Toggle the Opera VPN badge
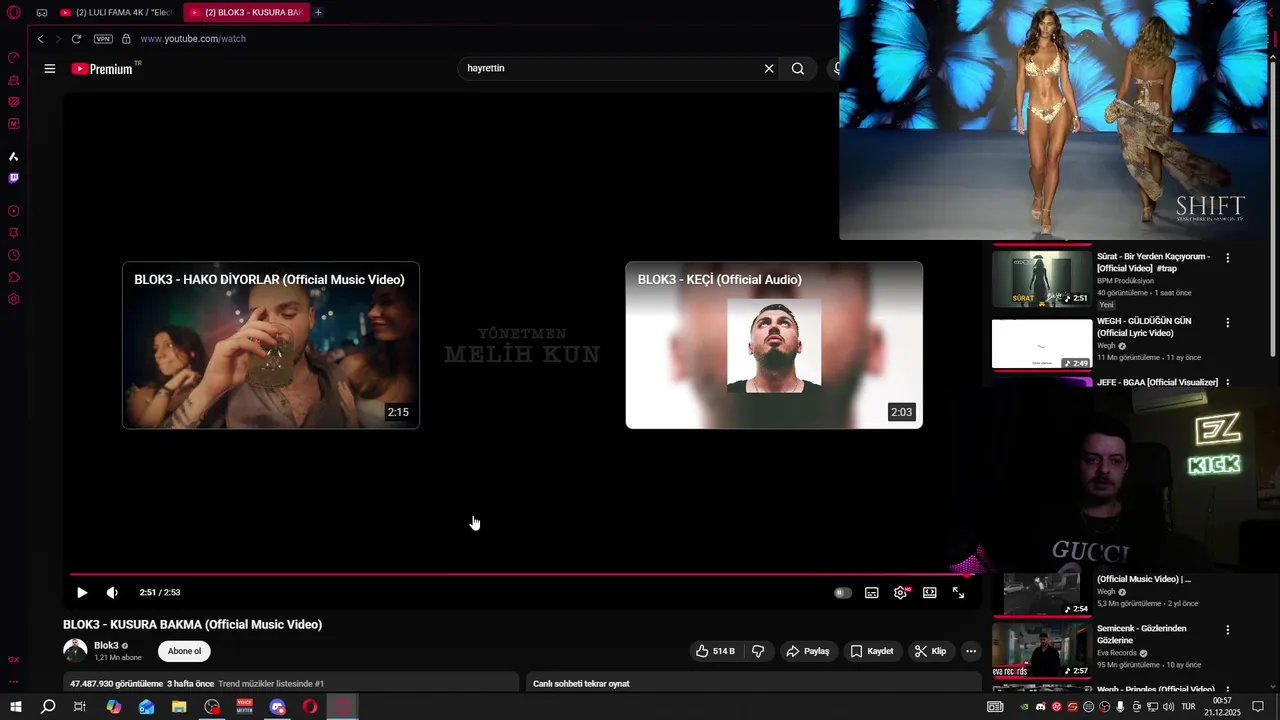 tap(103, 39)
